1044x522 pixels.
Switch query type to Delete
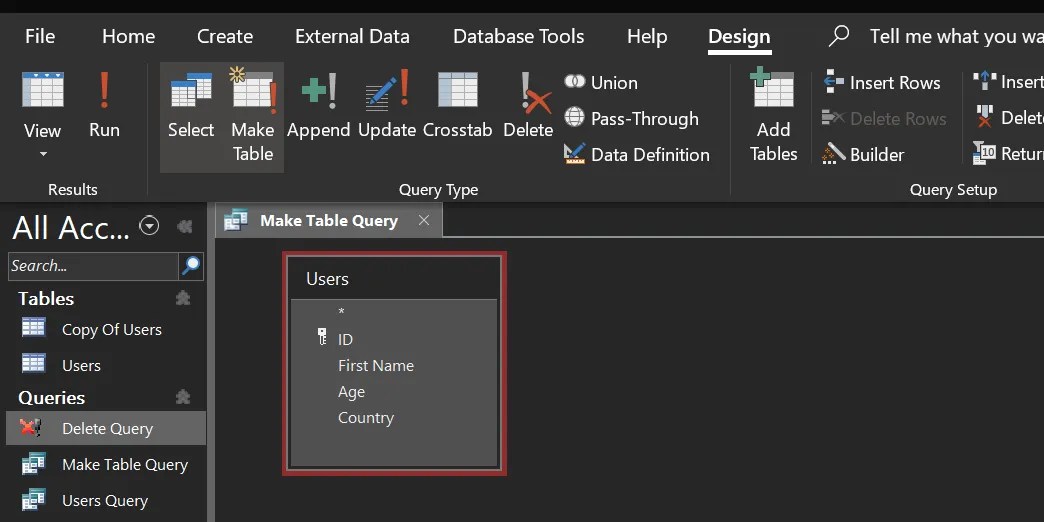[528, 107]
